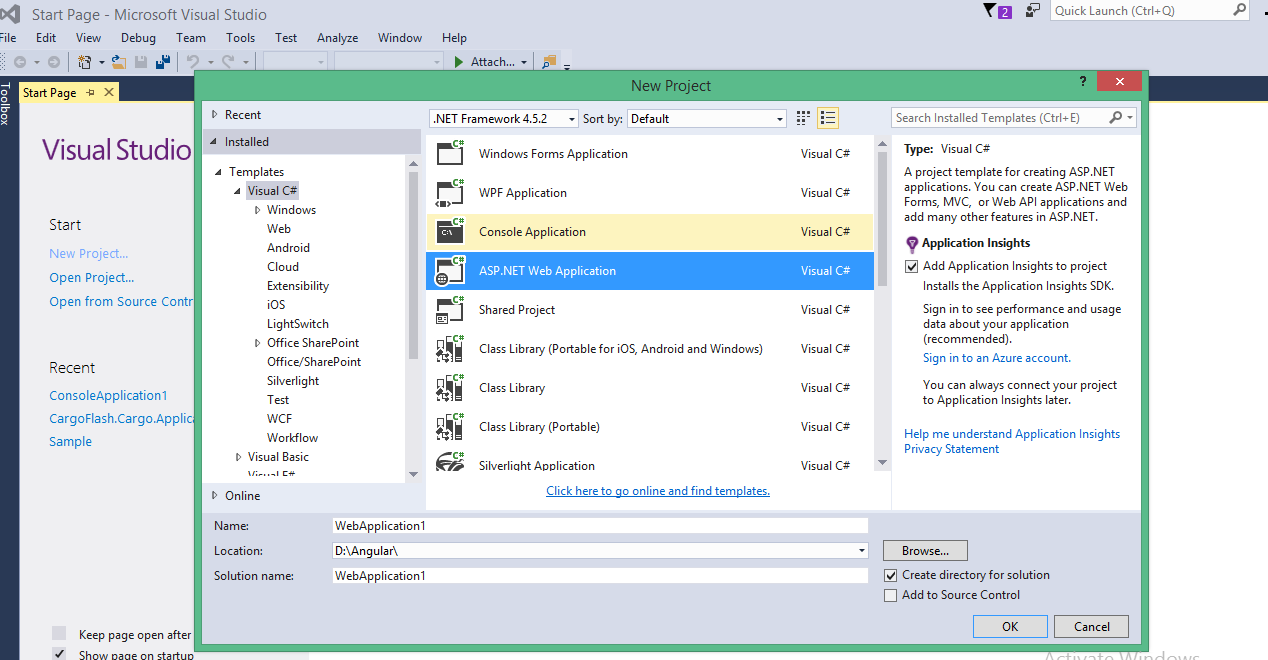Click Sign in to an Azure account link
The image size is (1268, 660).
[x=996, y=358]
